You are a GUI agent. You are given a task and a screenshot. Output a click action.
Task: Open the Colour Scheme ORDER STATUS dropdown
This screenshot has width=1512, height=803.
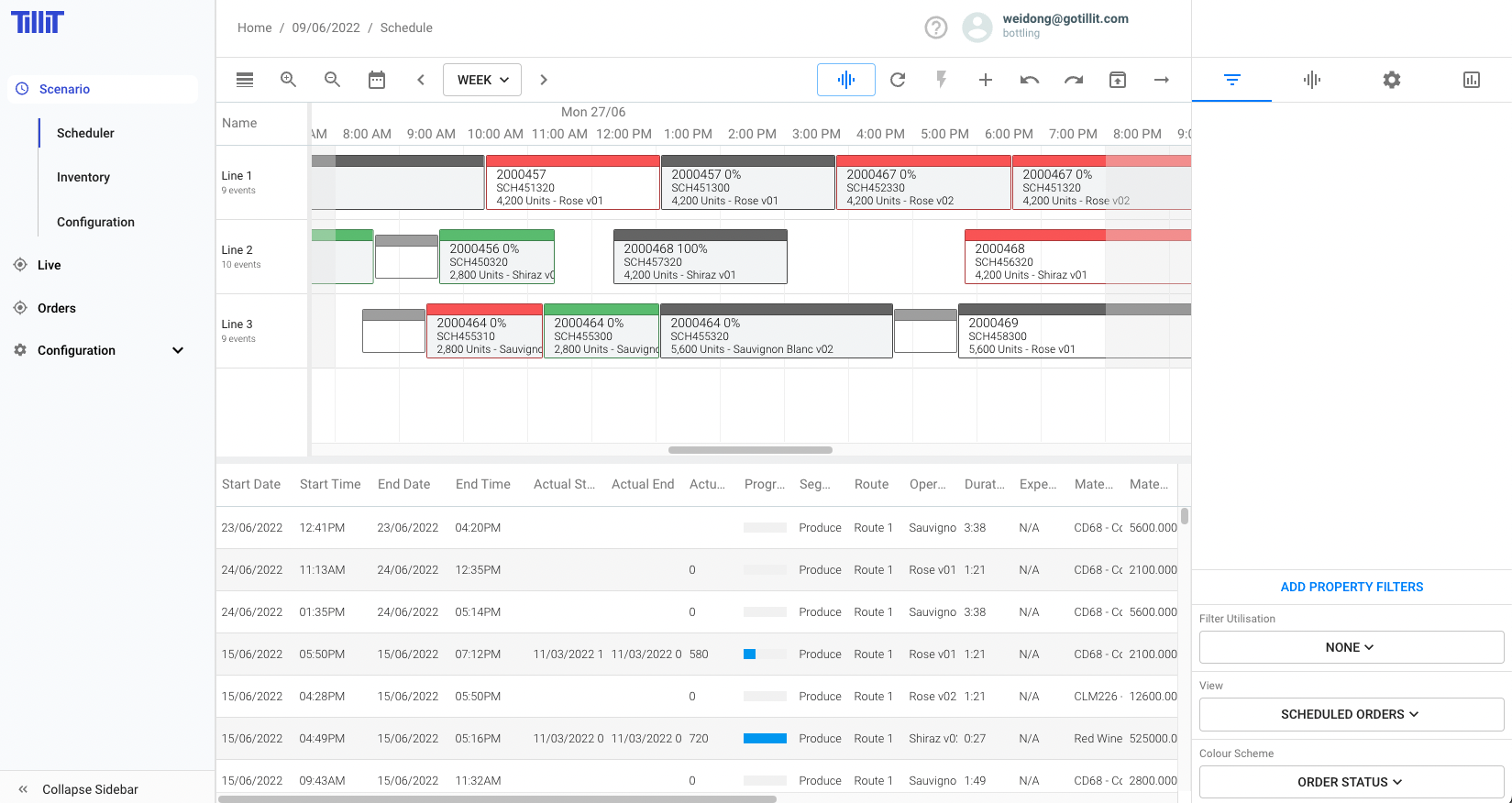pyautogui.click(x=1351, y=782)
